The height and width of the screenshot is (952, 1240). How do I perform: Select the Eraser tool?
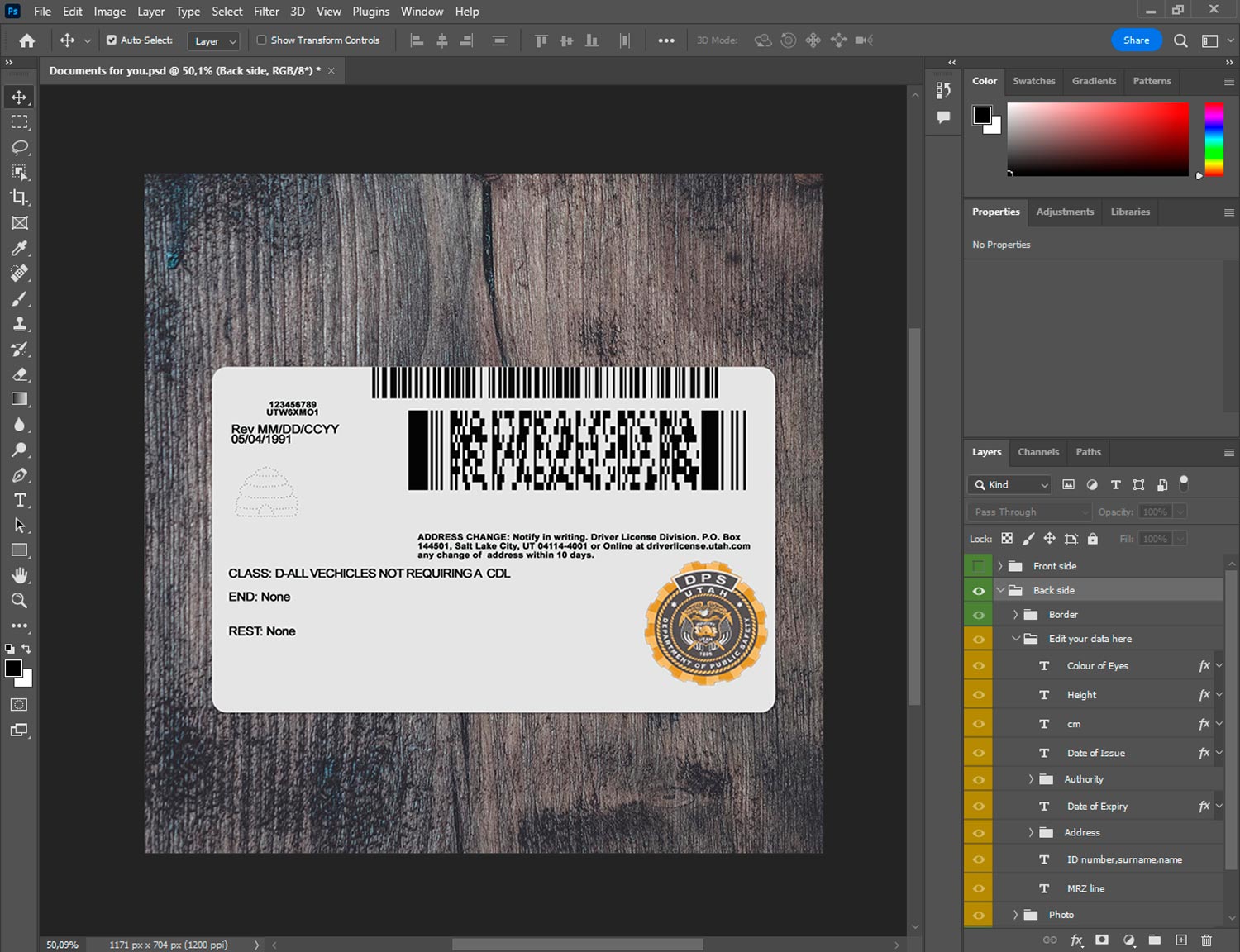coord(19,374)
